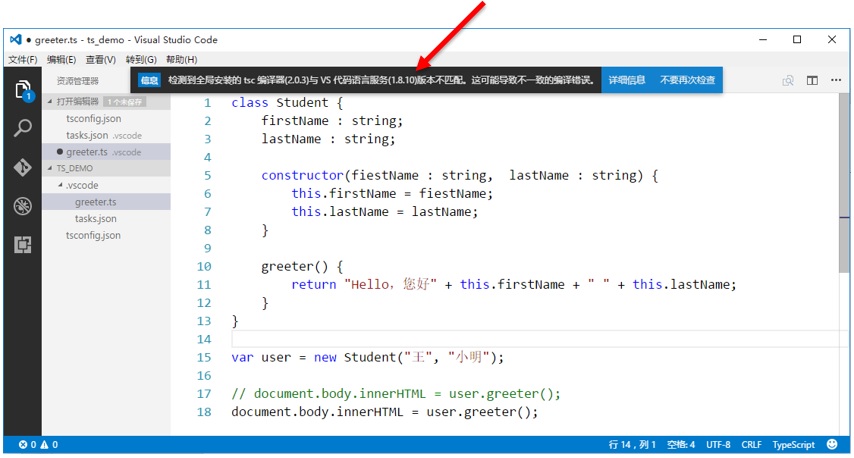Open the 帮助(H) menu
The height and width of the screenshot is (458, 854).
(181, 59)
